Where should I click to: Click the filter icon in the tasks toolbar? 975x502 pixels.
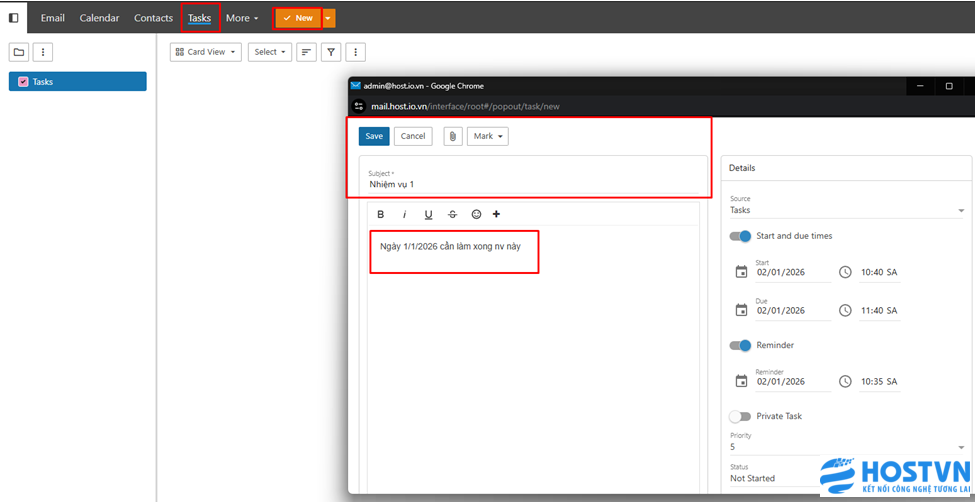[331, 52]
